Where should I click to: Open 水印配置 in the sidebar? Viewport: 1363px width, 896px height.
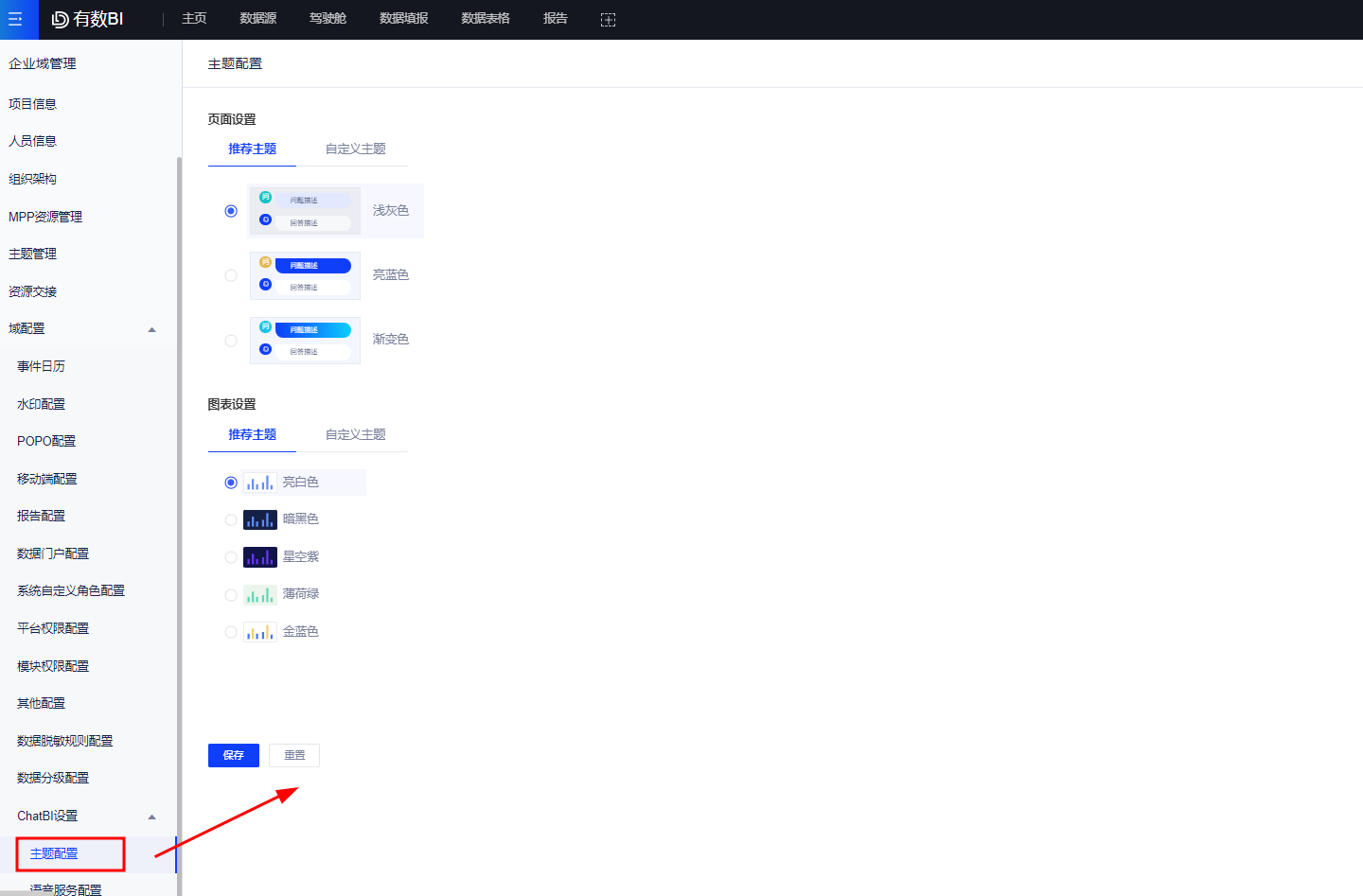[42, 404]
